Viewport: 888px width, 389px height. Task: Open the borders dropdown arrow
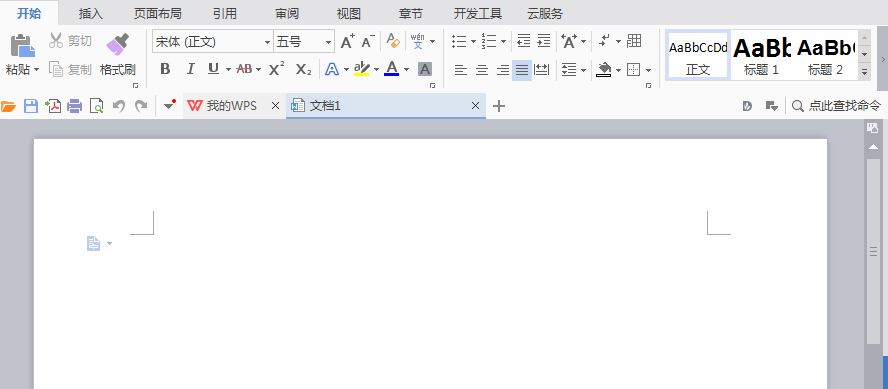pyautogui.click(x=648, y=71)
